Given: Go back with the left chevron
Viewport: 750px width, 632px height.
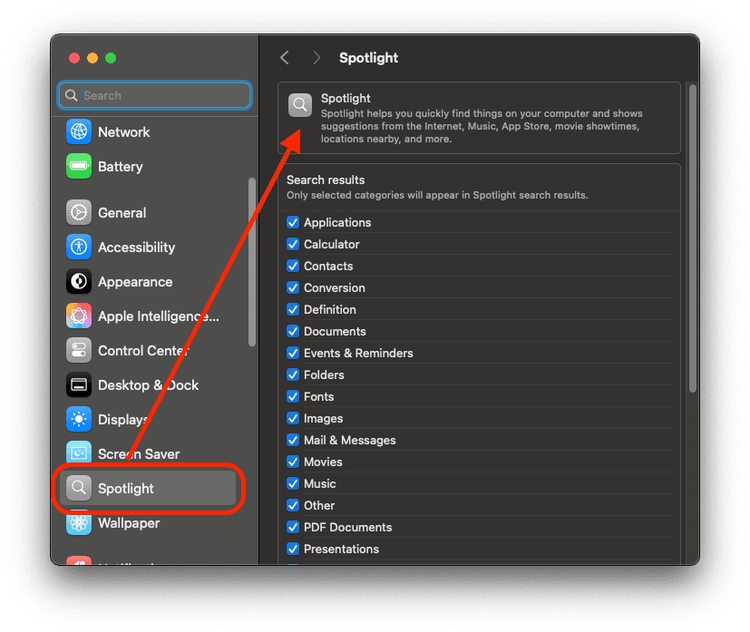Looking at the screenshot, I should [285, 58].
